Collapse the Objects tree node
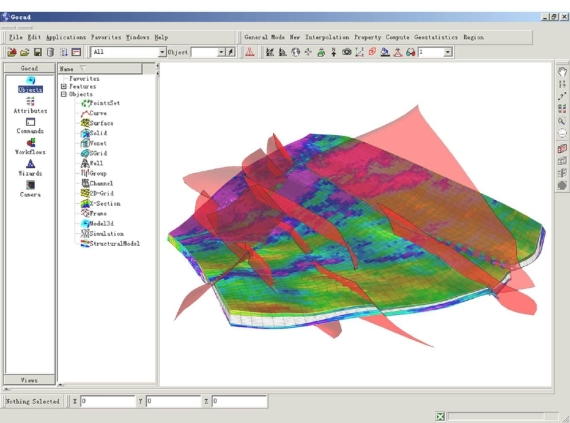This screenshot has height=423, width=570. tap(64, 94)
